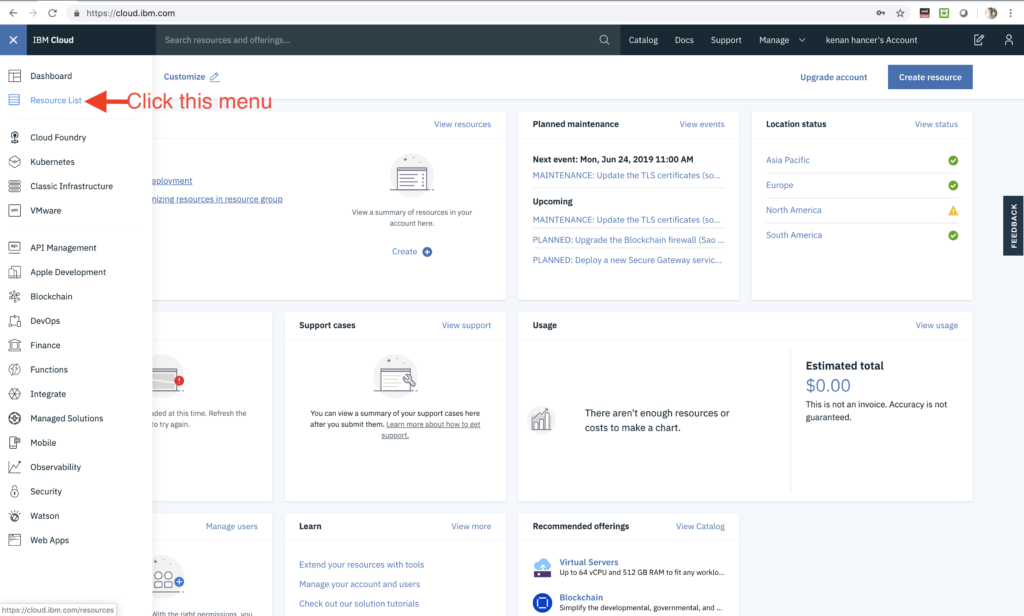
Task: Open Catalog in the top navigation
Action: click(643, 40)
